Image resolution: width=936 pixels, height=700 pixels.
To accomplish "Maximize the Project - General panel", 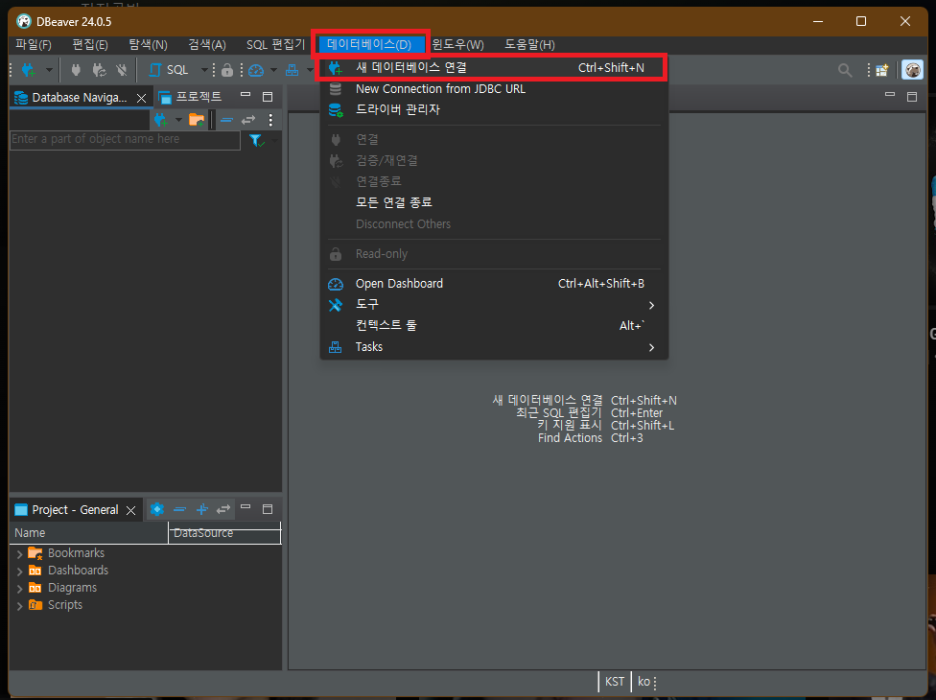I will click(x=267, y=509).
